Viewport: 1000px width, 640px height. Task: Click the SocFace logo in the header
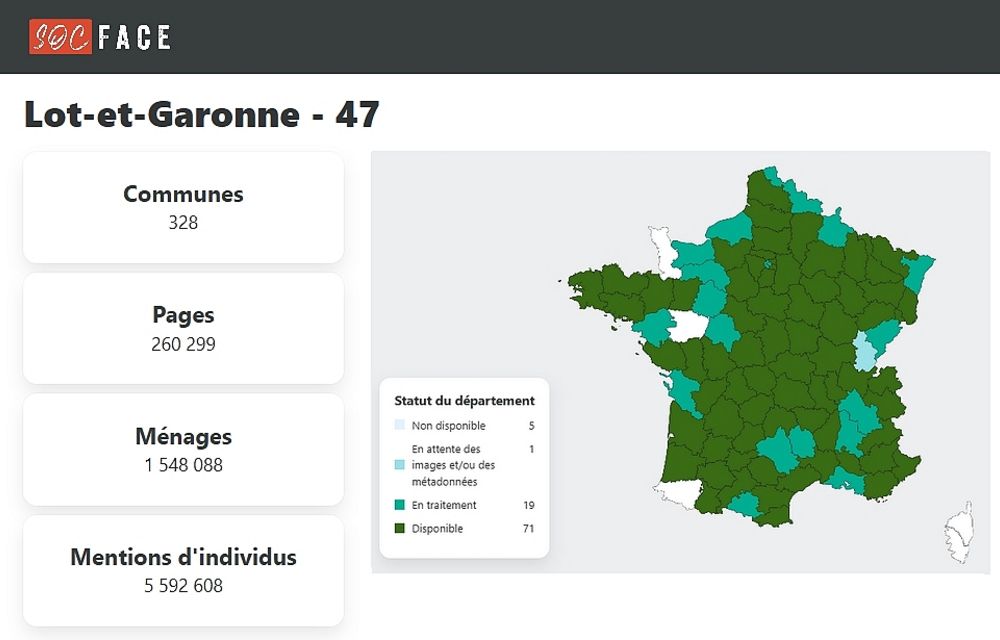click(100, 37)
